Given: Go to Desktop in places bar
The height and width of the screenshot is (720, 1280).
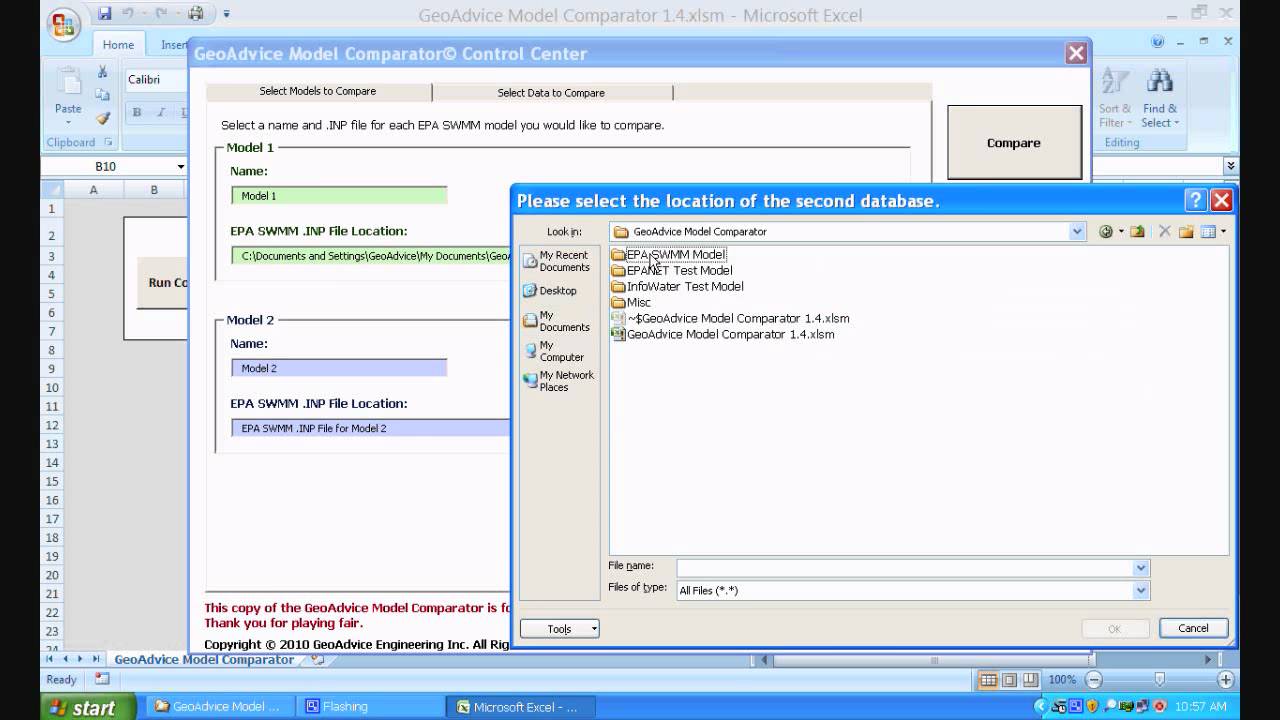Looking at the screenshot, I should [551, 291].
